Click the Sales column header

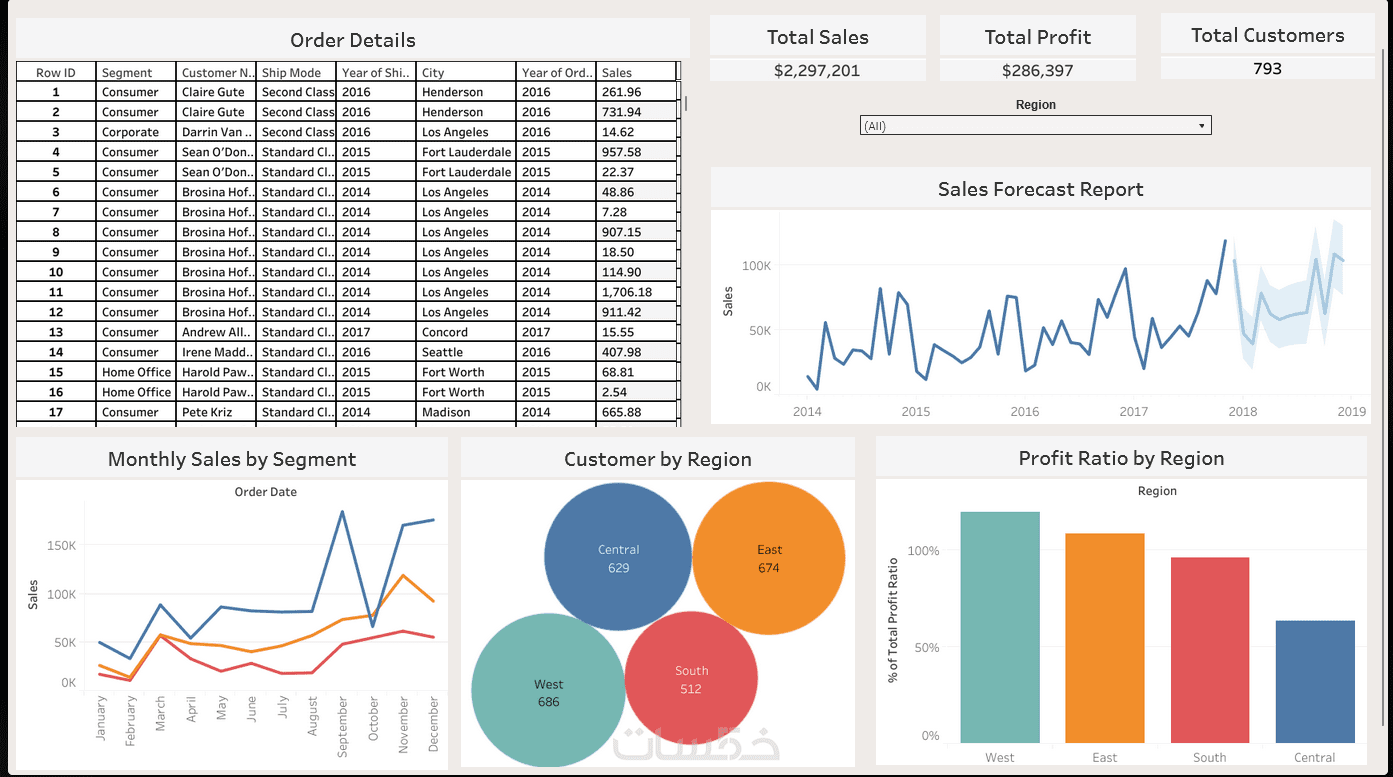click(x=636, y=72)
